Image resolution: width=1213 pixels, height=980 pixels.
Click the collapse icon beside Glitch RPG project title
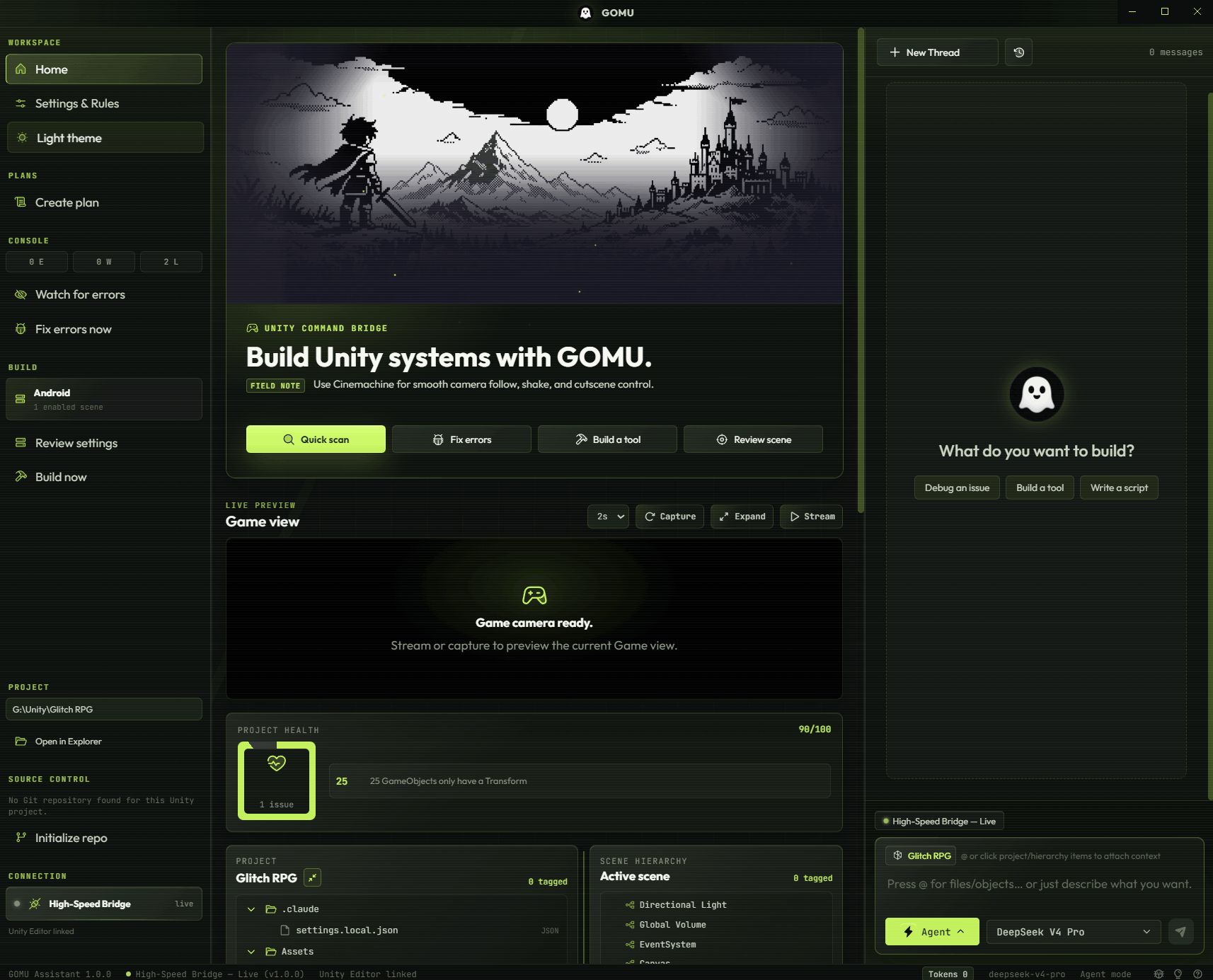pyautogui.click(x=312, y=877)
